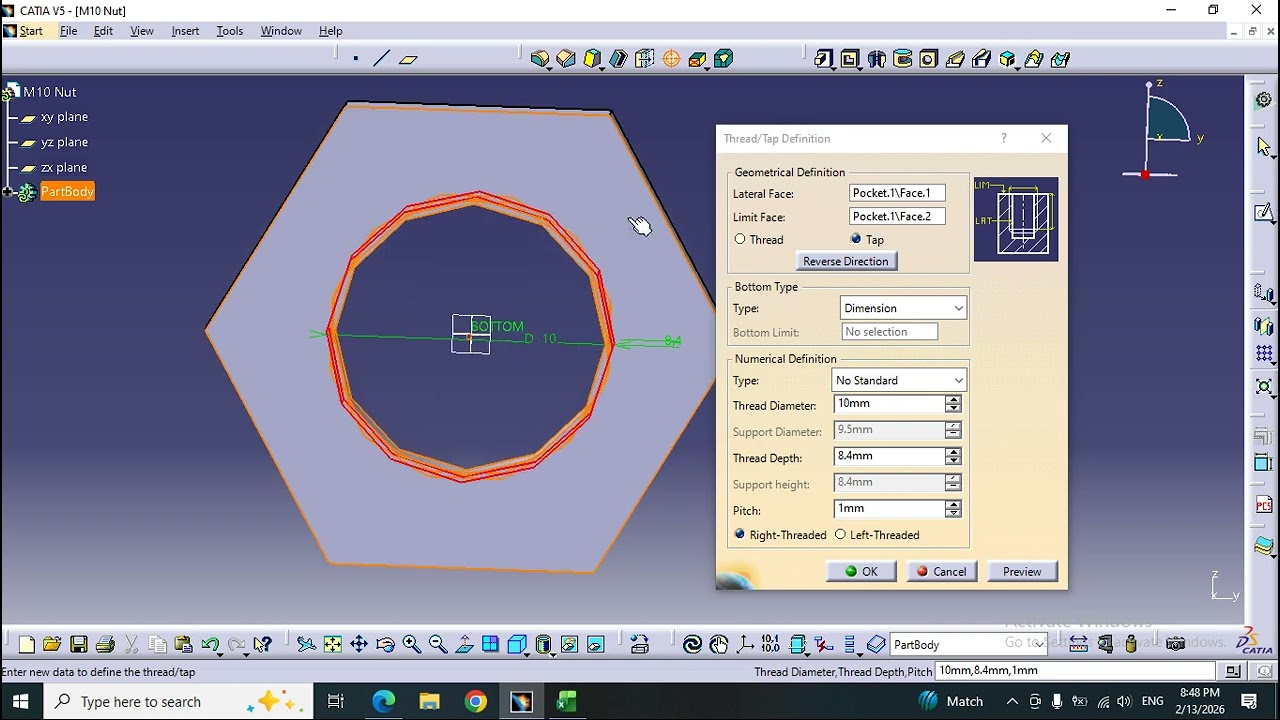The image size is (1280, 720).
Task: Open File Explorer from the taskbar
Action: 430,701
